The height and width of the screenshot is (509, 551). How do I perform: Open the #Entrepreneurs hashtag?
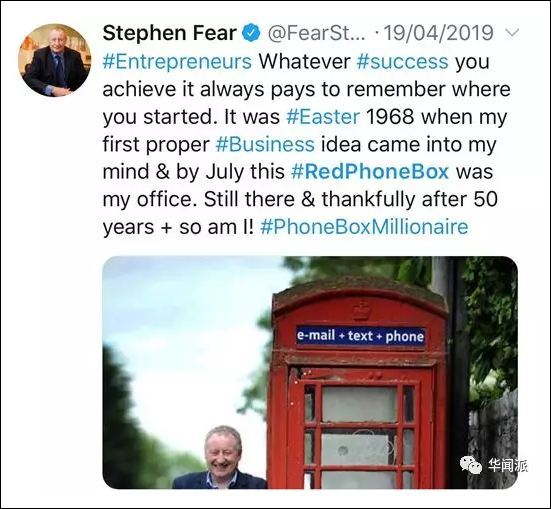tap(177, 62)
